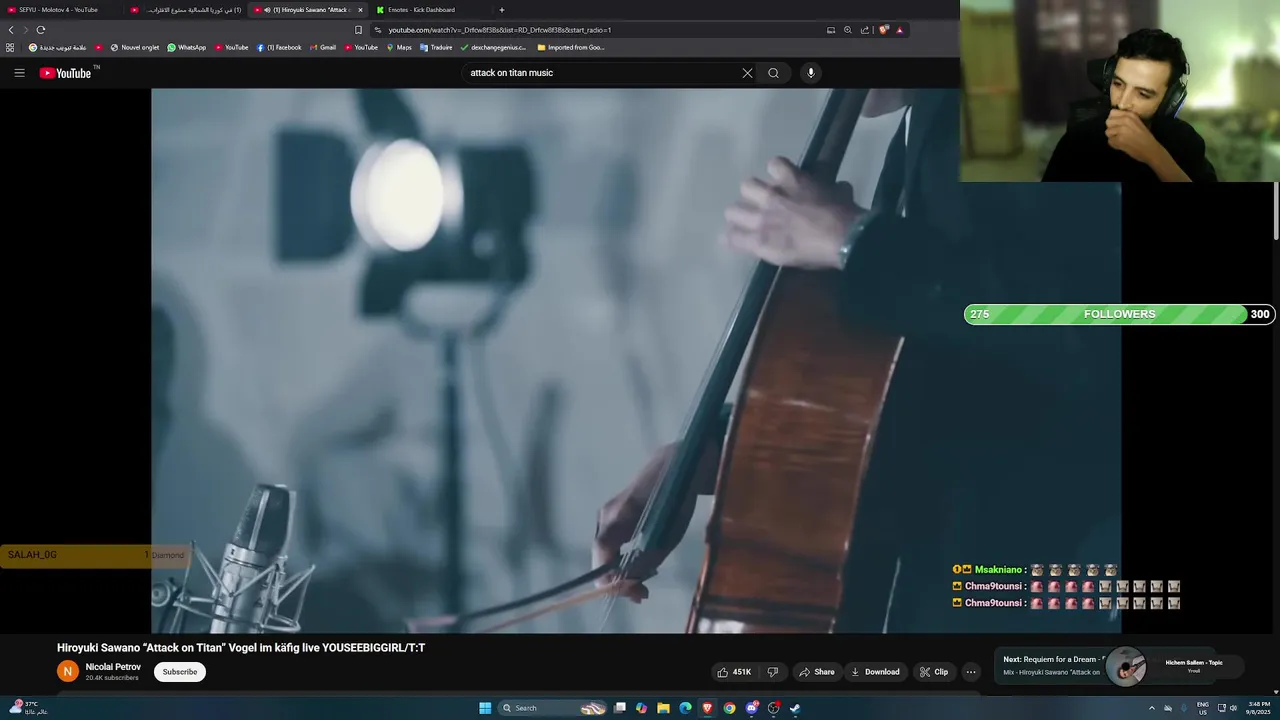The height and width of the screenshot is (720, 1280).
Task: Like the video showing 451K
Action: click(734, 672)
